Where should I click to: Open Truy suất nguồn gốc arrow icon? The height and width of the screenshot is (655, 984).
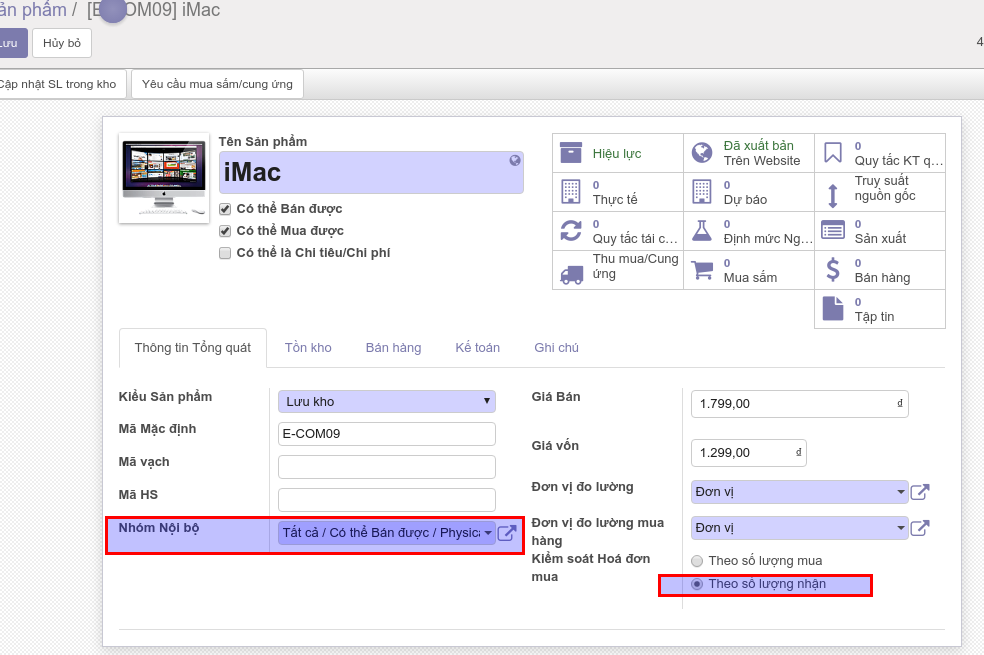click(833, 195)
